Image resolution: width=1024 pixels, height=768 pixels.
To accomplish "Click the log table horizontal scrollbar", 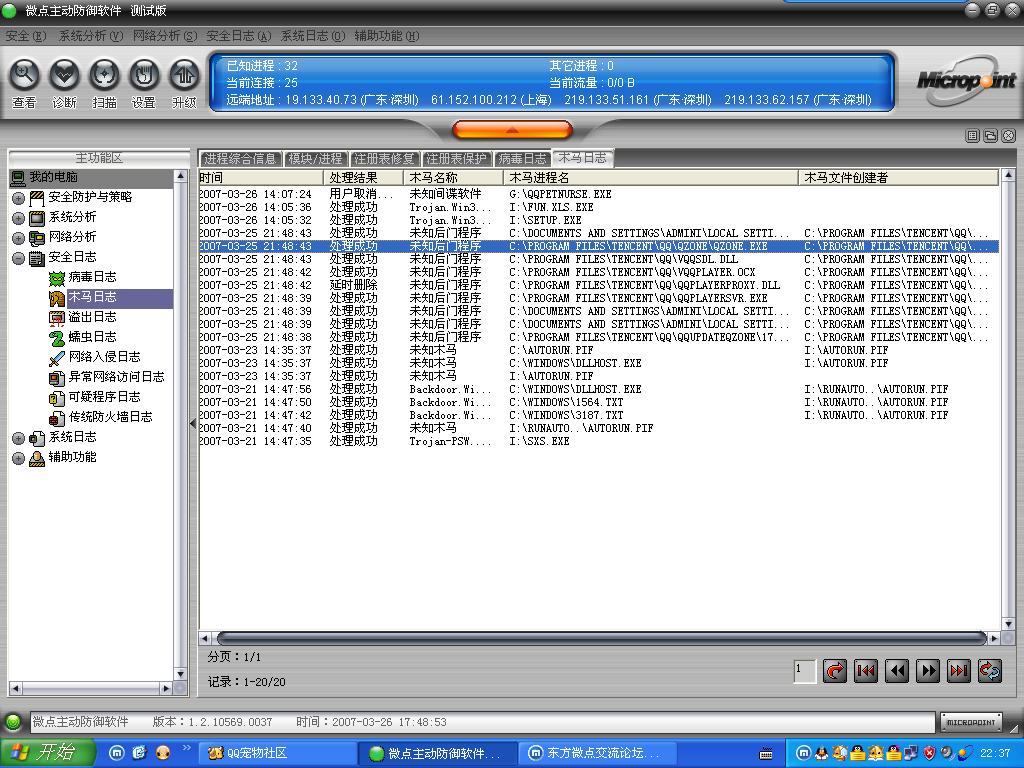I will pos(601,638).
